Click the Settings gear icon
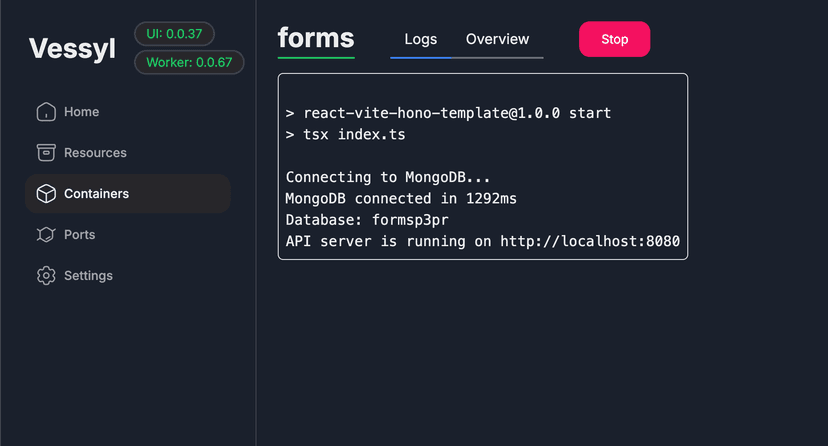The image size is (828, 446). tap(46, 276)
